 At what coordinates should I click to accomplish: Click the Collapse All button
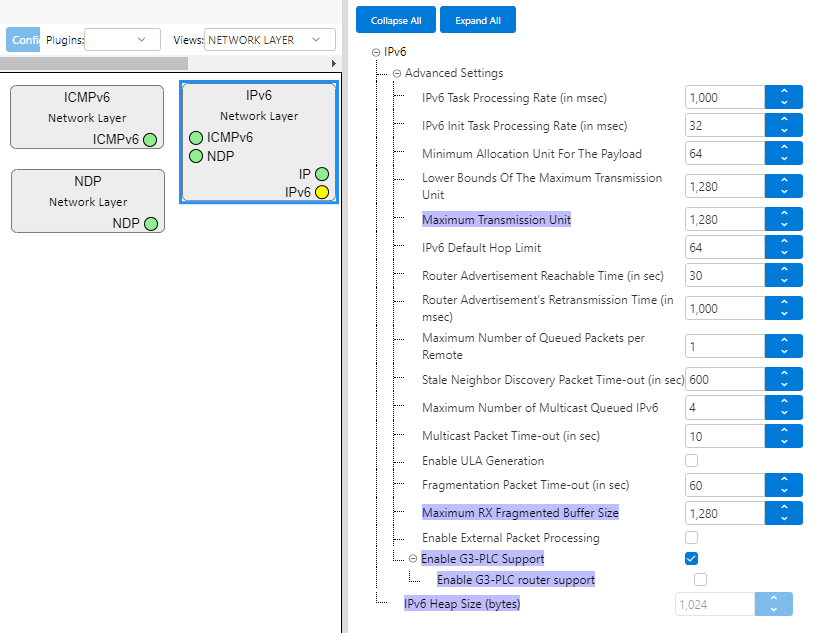(396, 20)
